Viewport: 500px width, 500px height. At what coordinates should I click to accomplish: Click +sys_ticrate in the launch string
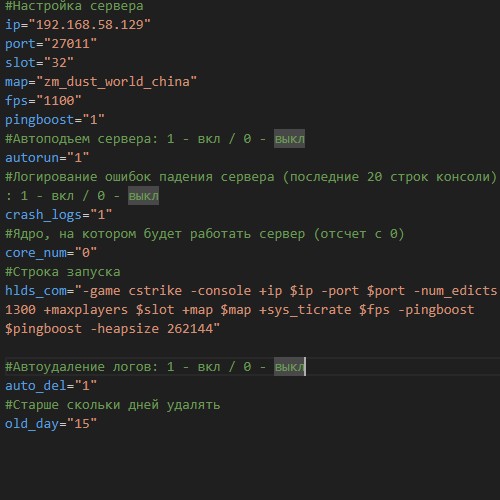point(305,310)
